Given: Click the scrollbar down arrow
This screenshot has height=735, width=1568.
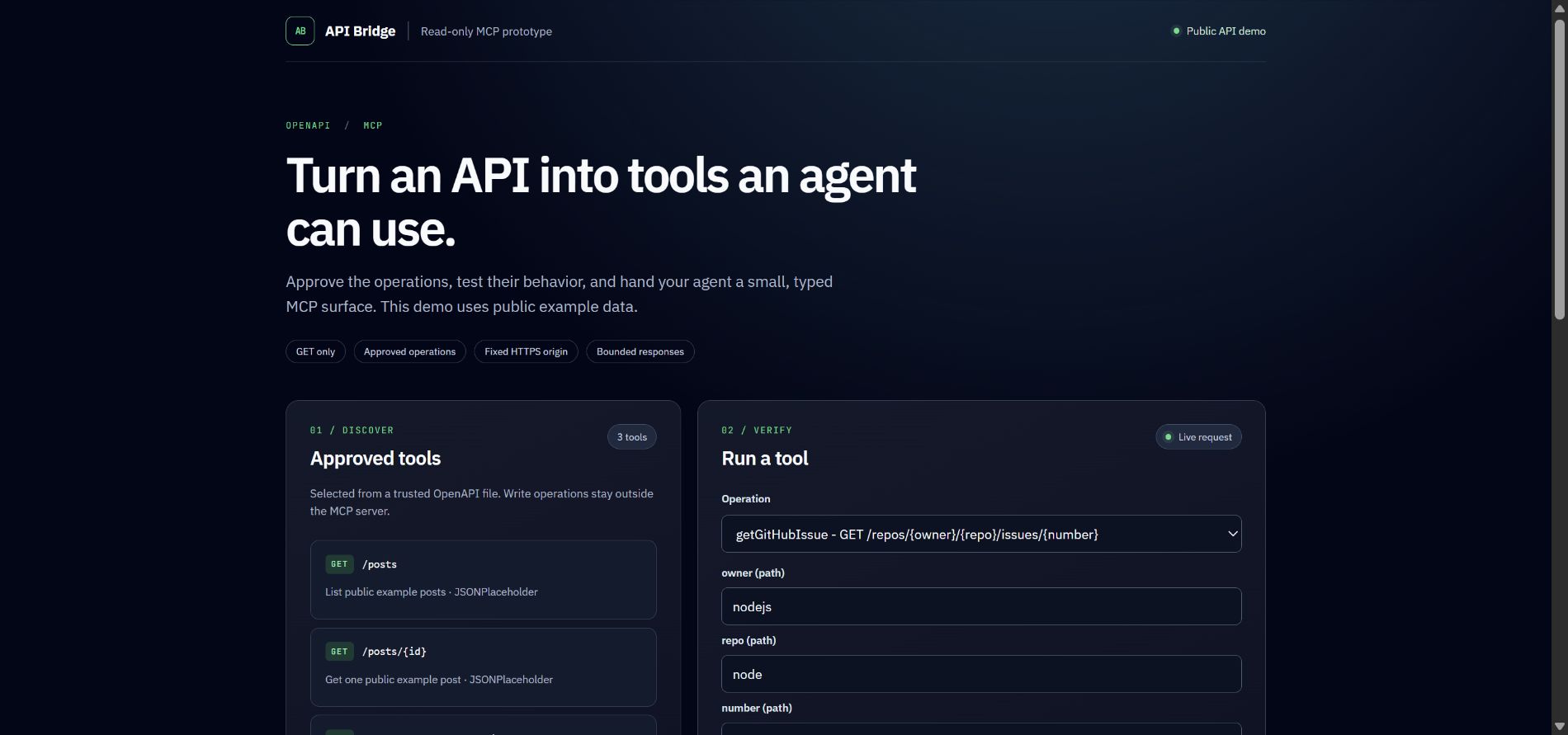Looking at the screenshot, I should point(1559,727).
